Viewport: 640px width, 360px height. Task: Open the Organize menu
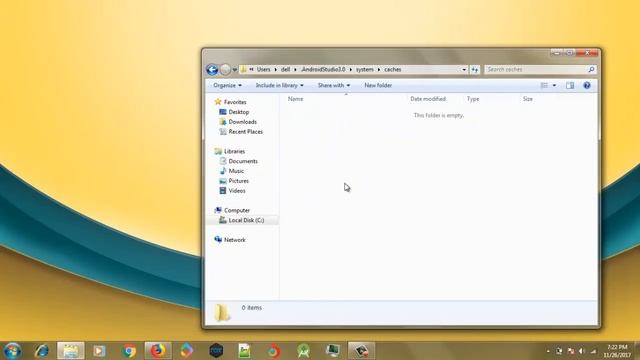[227, 85]
